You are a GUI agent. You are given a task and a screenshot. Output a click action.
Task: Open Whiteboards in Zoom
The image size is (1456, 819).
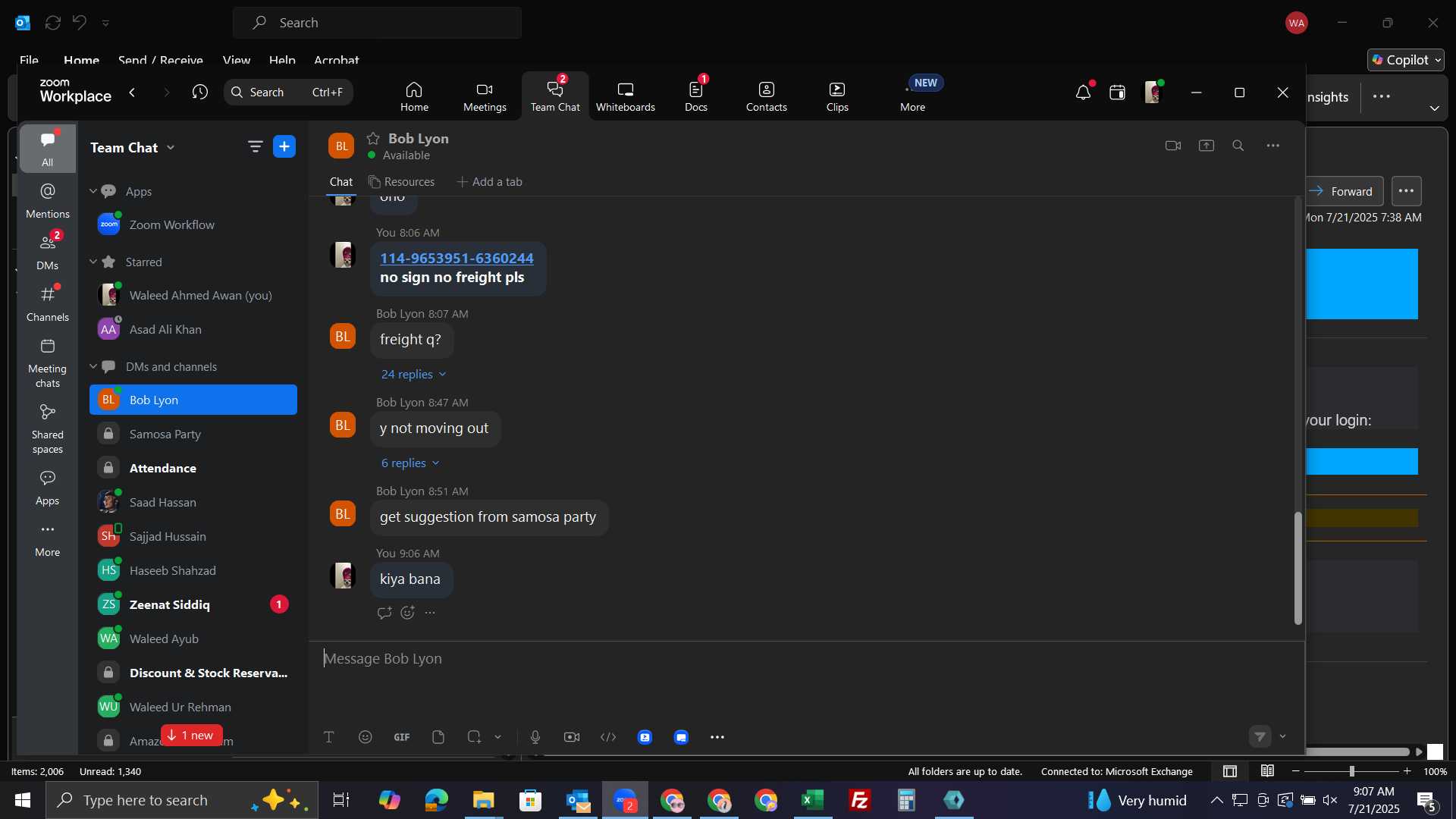point(625,96)
